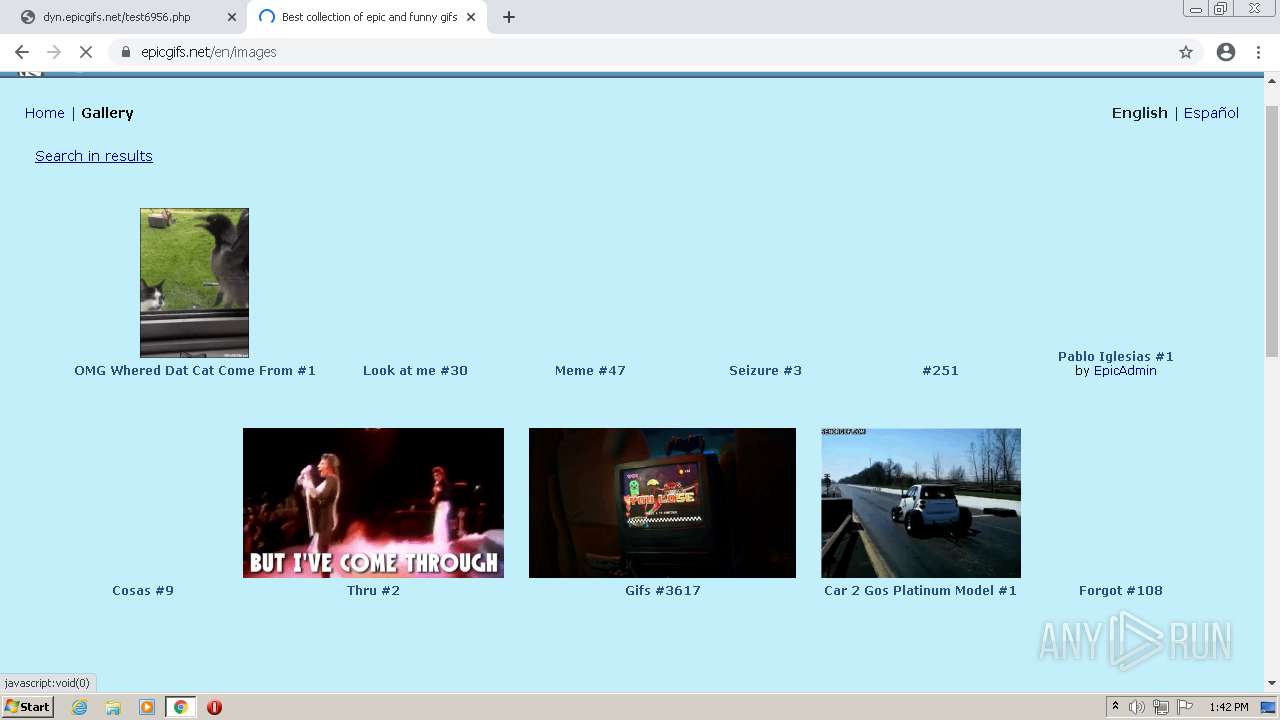The width and height of the screenshot is (1280, 720).
Task: Go to the Home page link
Action: pos(45,113)
